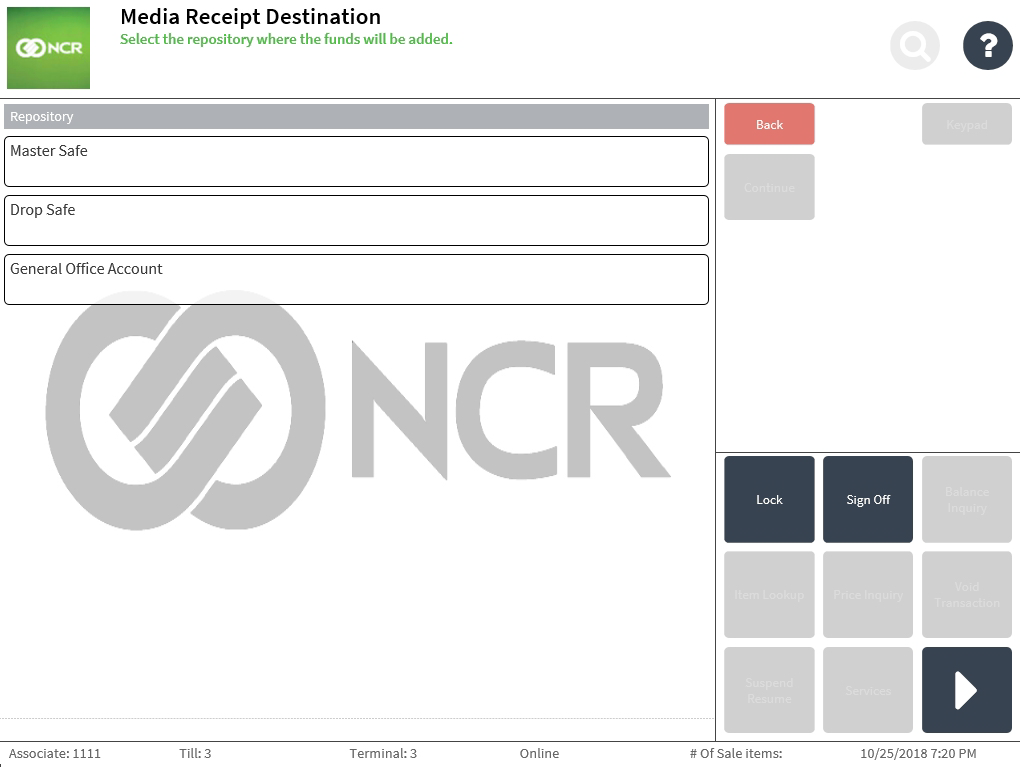1020x767 pixels.
Task: Open Price Inquiry
Action: 867,594
